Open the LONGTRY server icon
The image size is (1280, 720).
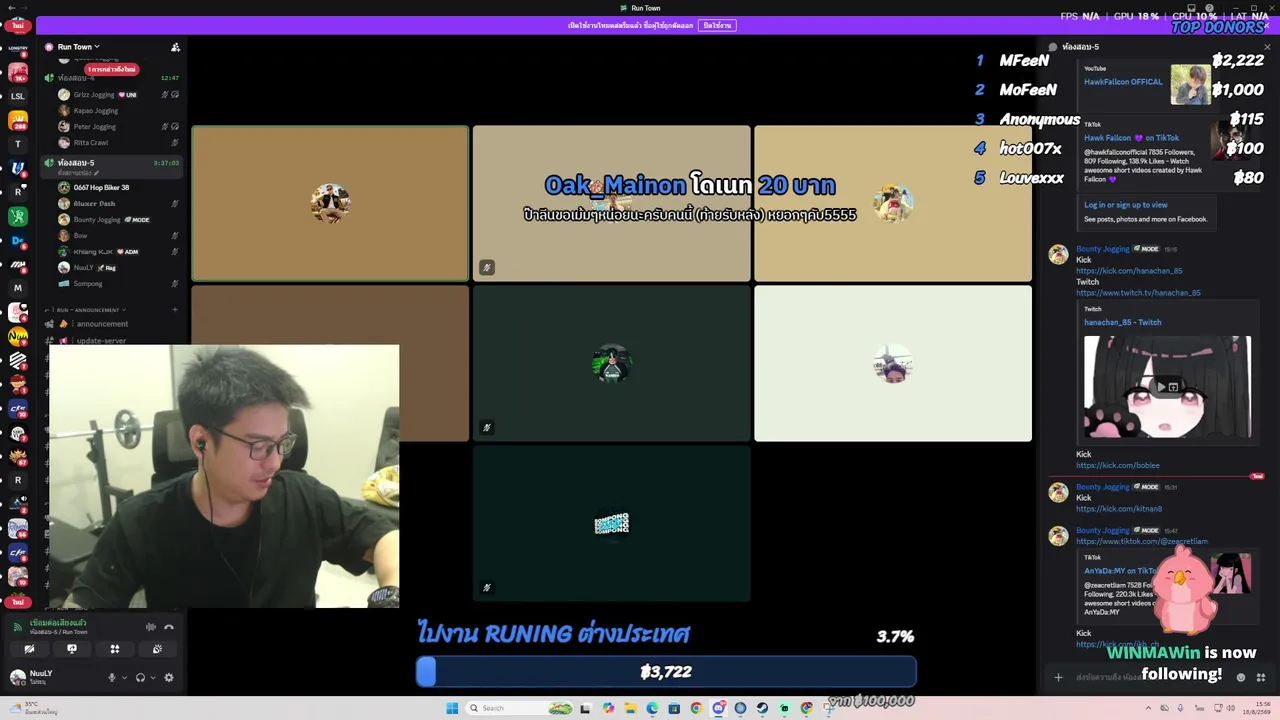click(x=17, y=48)
